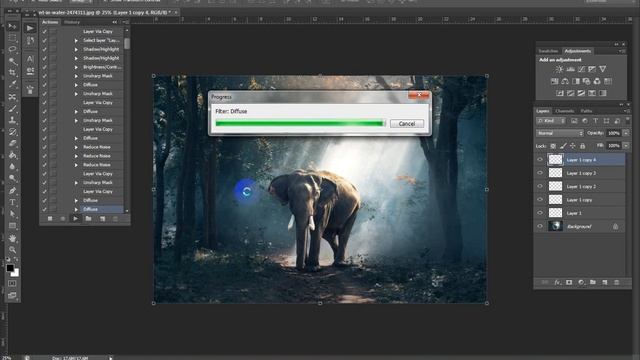Switch to the Channels tab

[564, 111]
